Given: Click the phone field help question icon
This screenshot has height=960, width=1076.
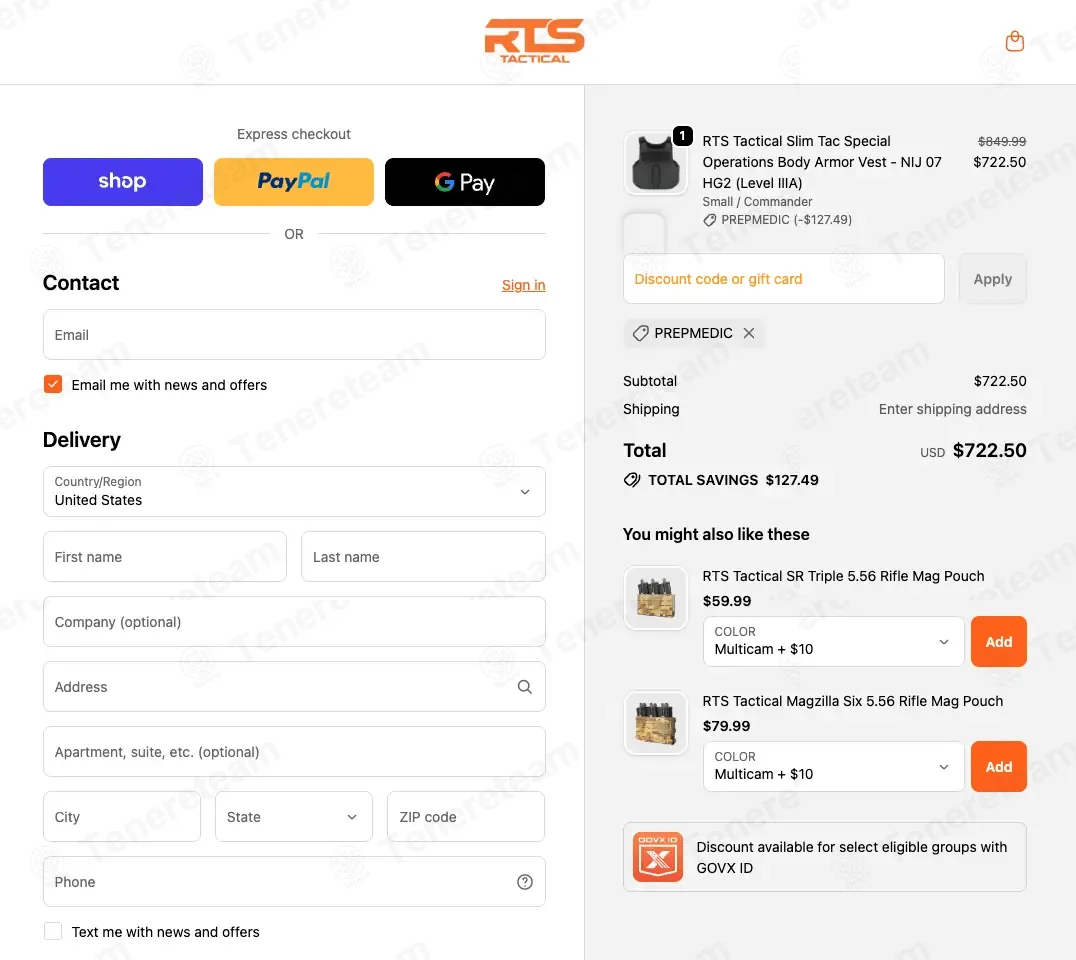Looking at the screenshot, I should 524,882.
